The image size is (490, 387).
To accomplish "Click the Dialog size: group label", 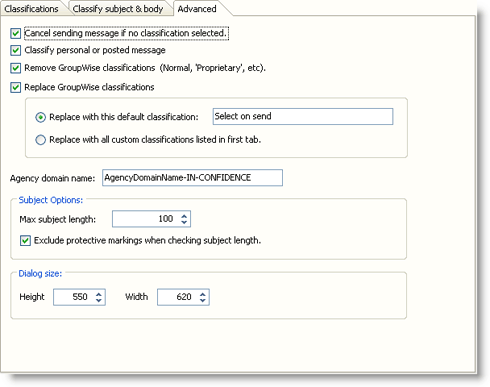I will (40, 274).
